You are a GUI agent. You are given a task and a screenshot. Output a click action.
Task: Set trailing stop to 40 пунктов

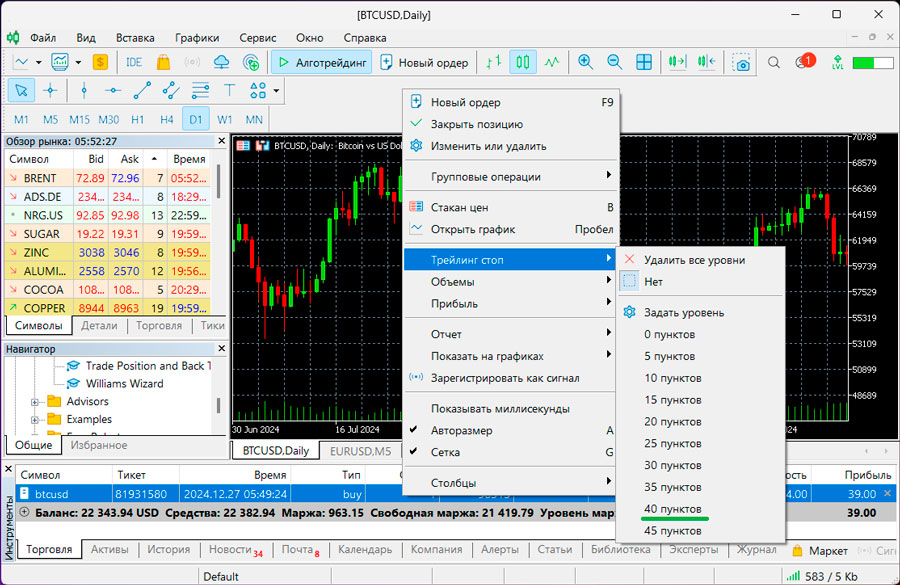[673, 509]
